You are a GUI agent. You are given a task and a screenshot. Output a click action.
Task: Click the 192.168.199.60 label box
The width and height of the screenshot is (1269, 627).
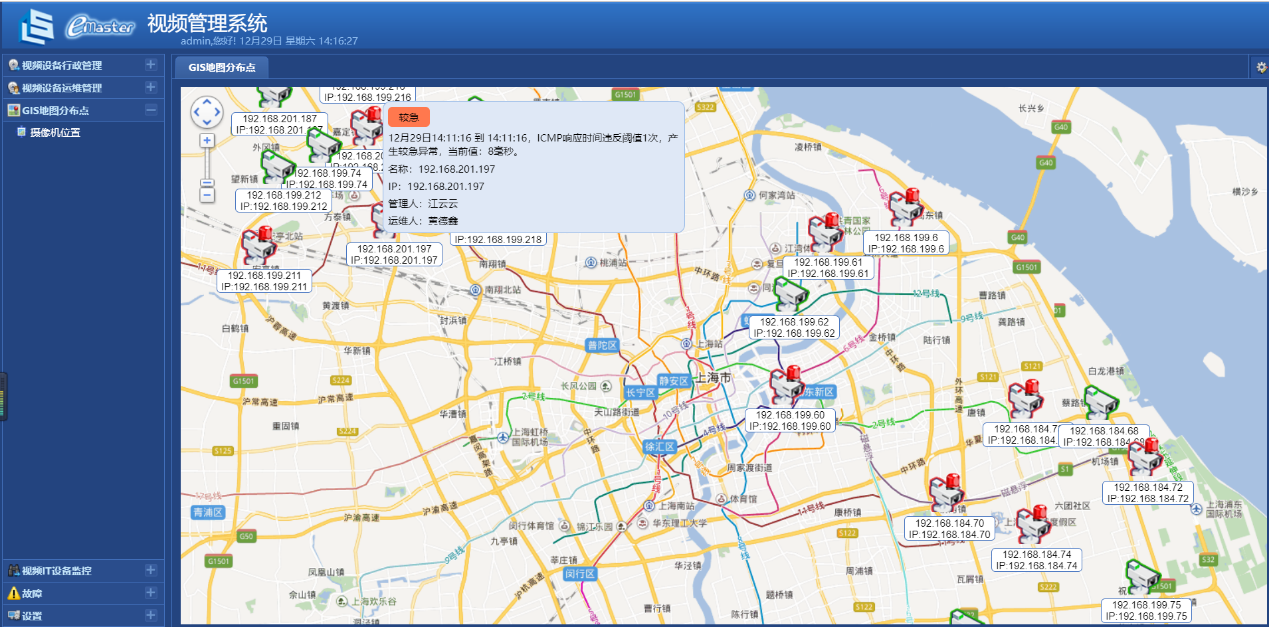coord(790,420)
